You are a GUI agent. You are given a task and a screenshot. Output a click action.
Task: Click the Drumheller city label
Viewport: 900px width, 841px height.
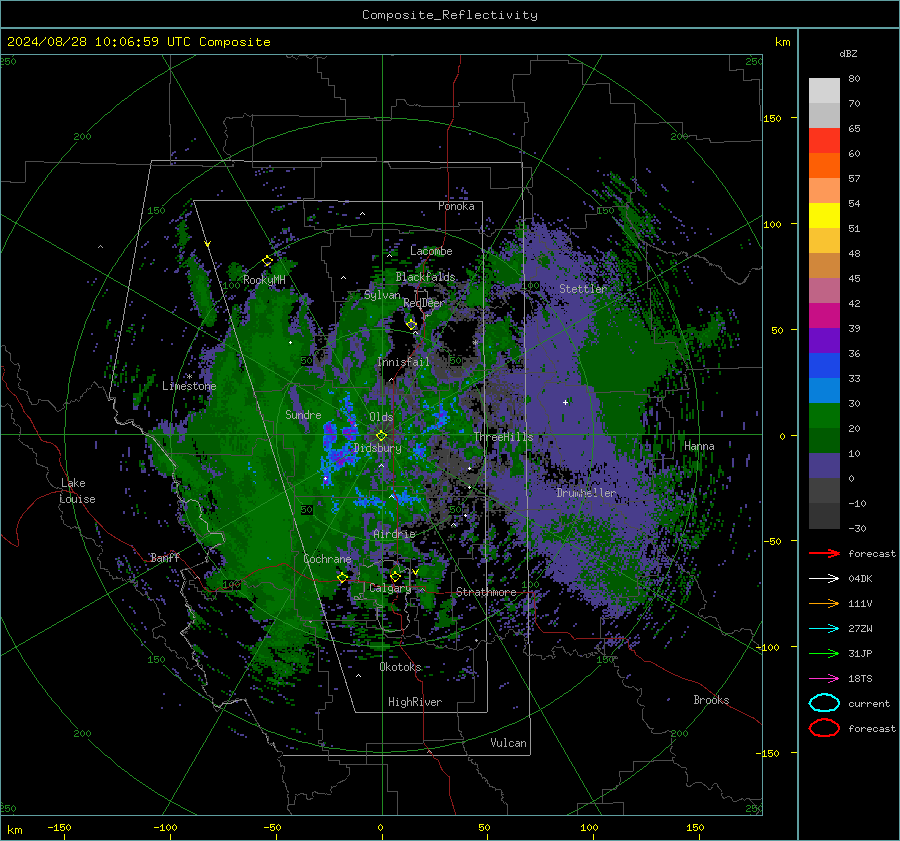[586, 493]
